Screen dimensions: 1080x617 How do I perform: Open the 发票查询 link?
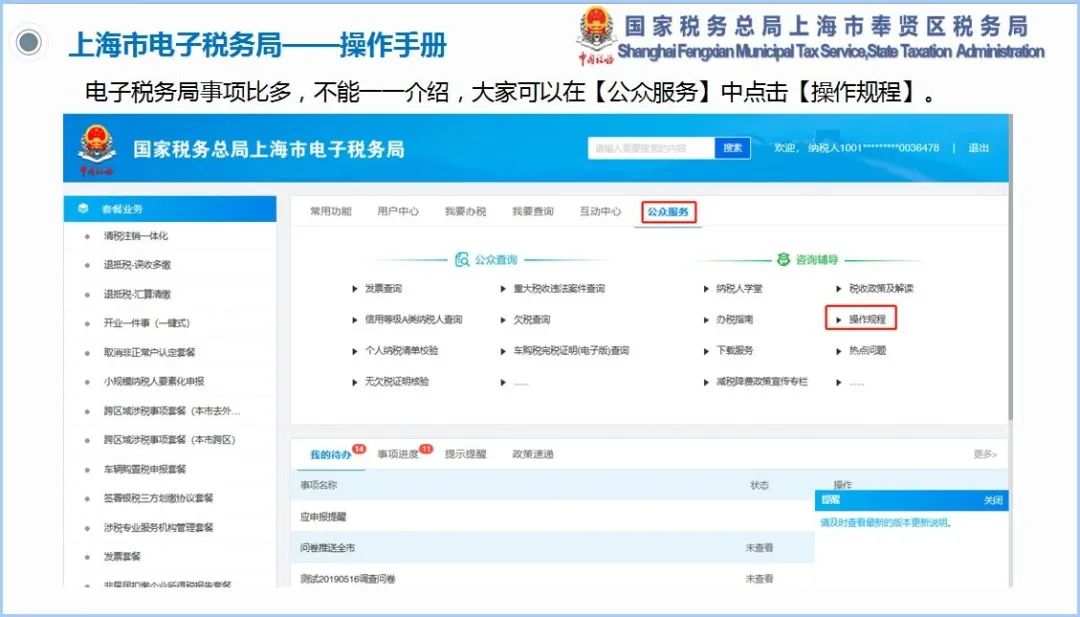click(383, 289)
